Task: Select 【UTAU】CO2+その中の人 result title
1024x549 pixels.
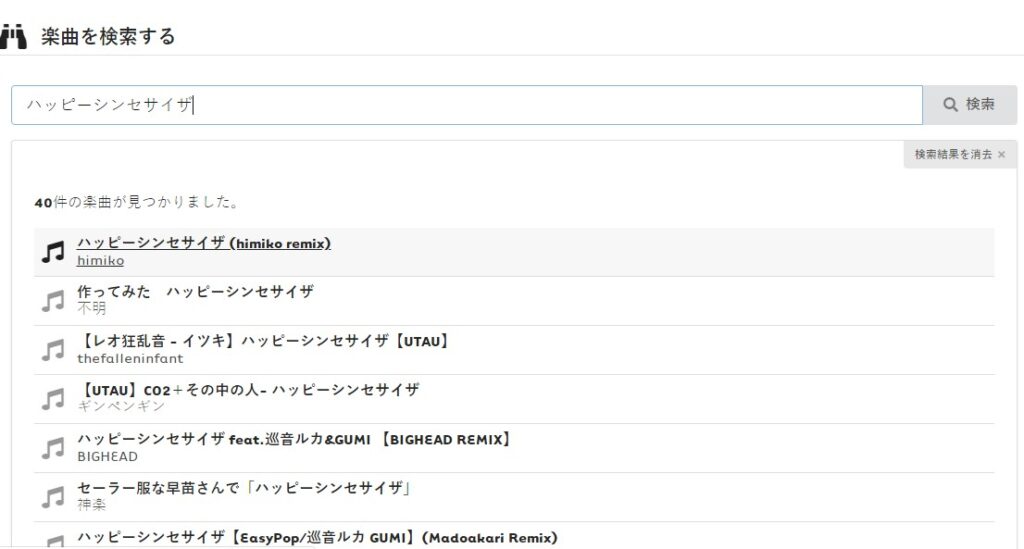Action: 248,389
